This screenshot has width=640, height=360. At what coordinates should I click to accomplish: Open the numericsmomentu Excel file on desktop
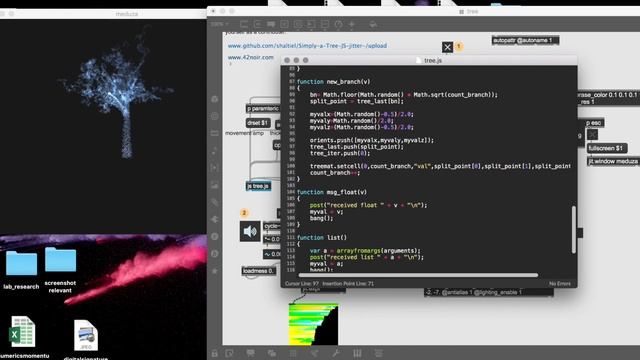point(22,332)
